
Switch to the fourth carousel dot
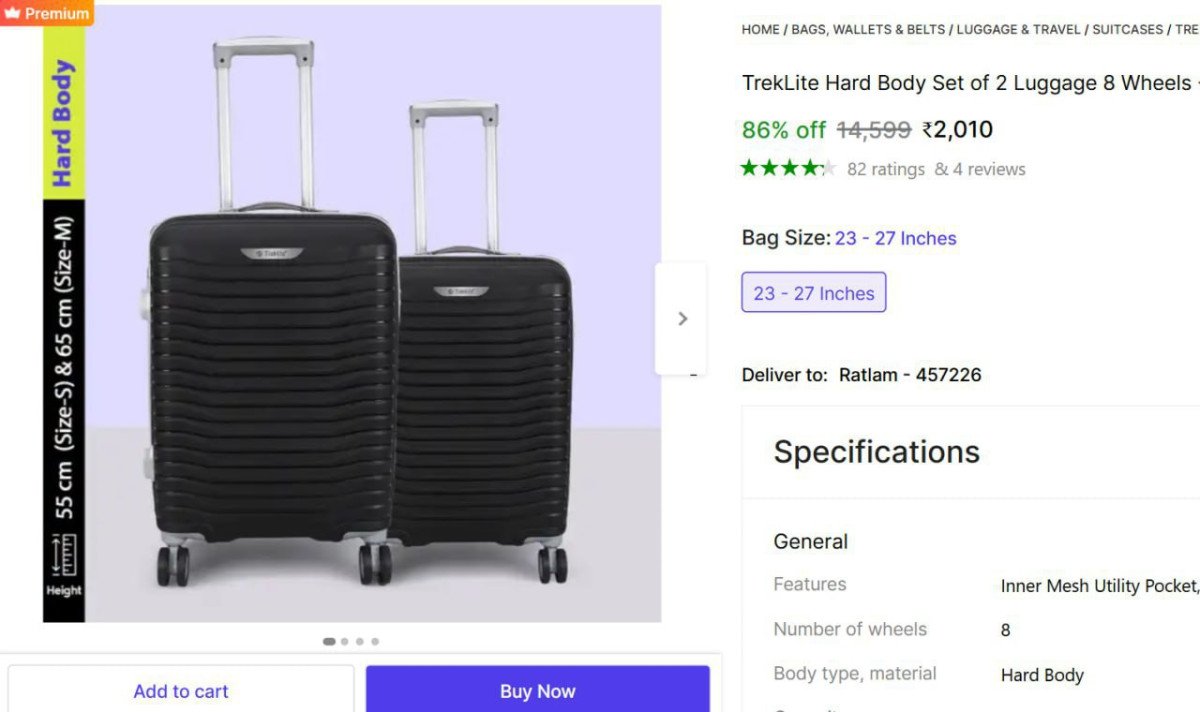coord(375,641)
